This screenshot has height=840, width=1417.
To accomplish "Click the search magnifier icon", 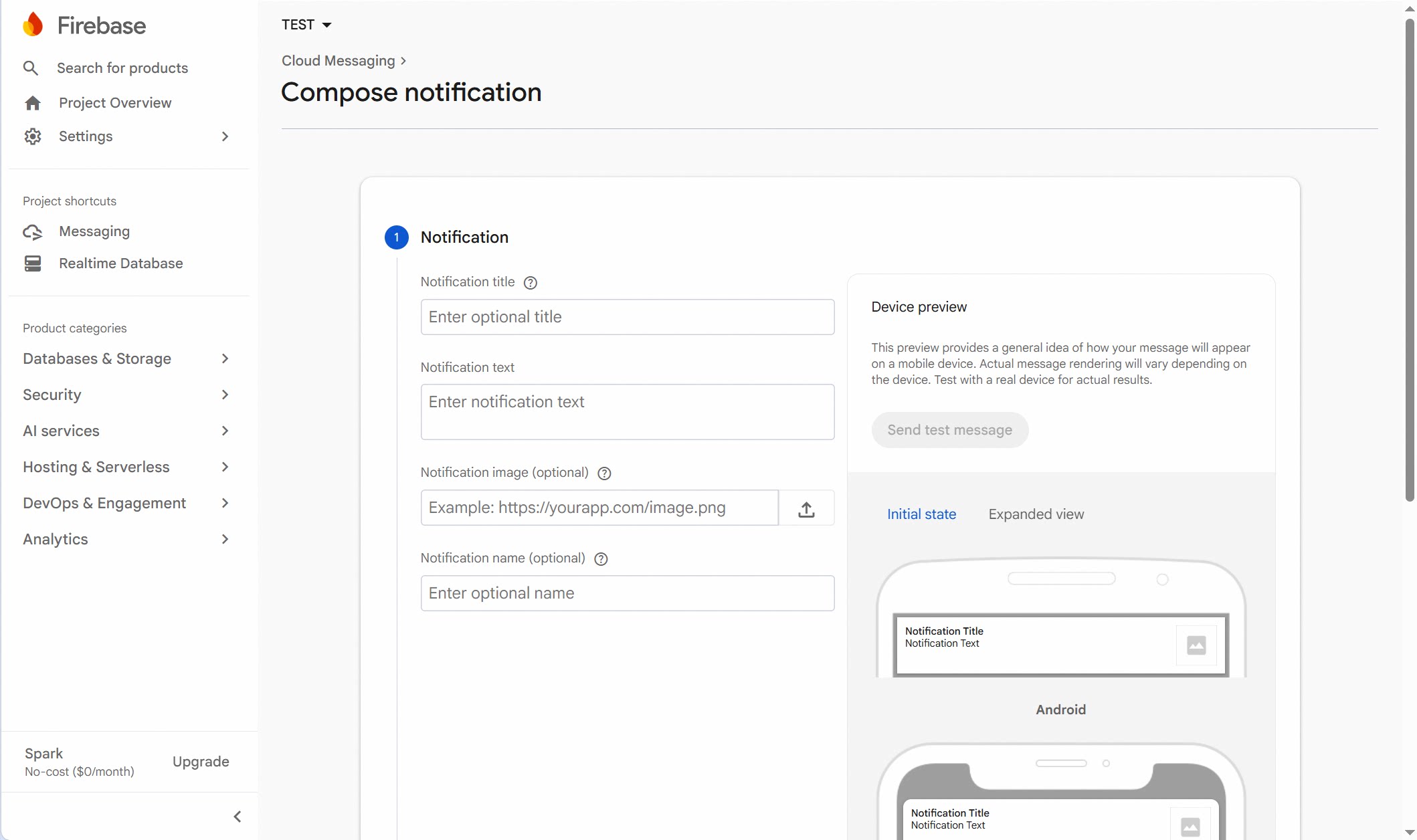I will pyautogui.click(x=31, y=68).
